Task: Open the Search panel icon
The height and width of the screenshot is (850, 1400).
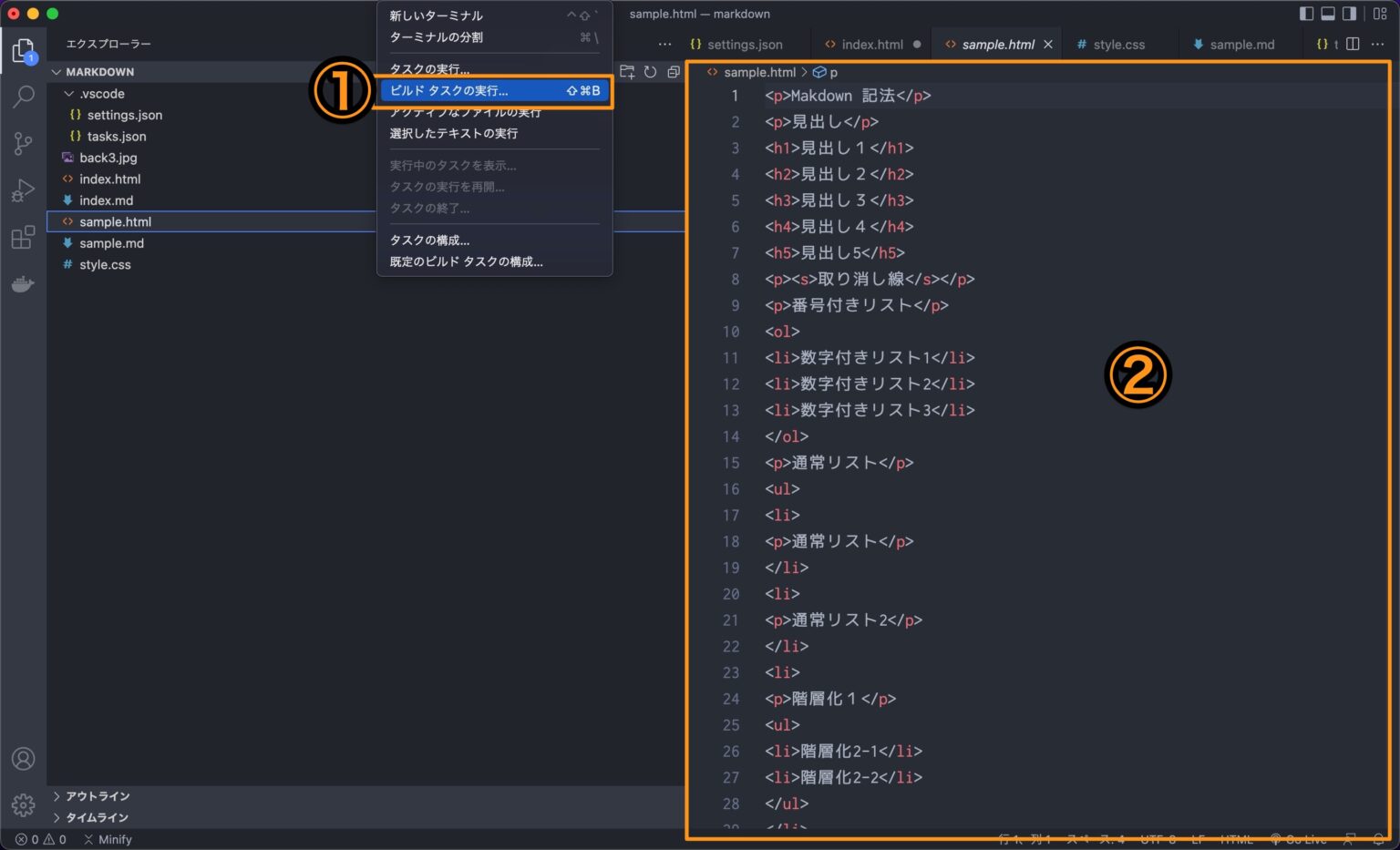Action: 23,97
